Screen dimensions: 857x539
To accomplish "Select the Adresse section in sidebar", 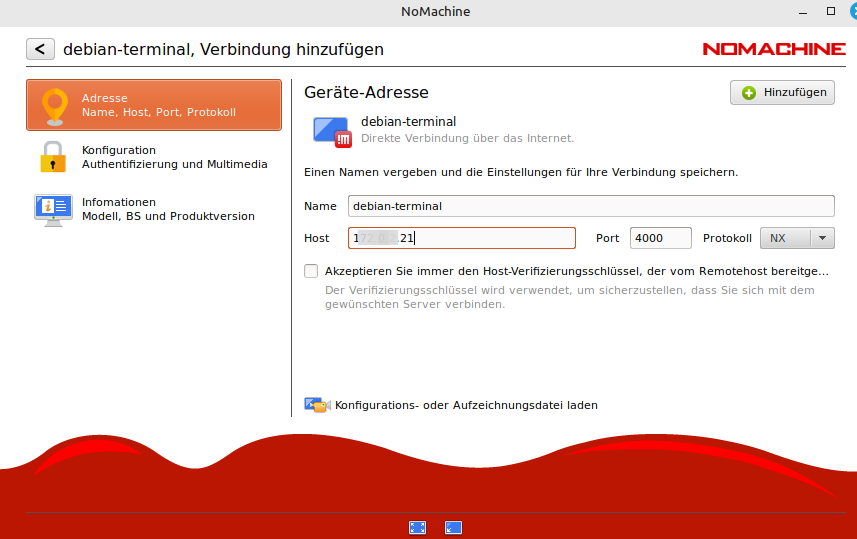I will 158,105.
